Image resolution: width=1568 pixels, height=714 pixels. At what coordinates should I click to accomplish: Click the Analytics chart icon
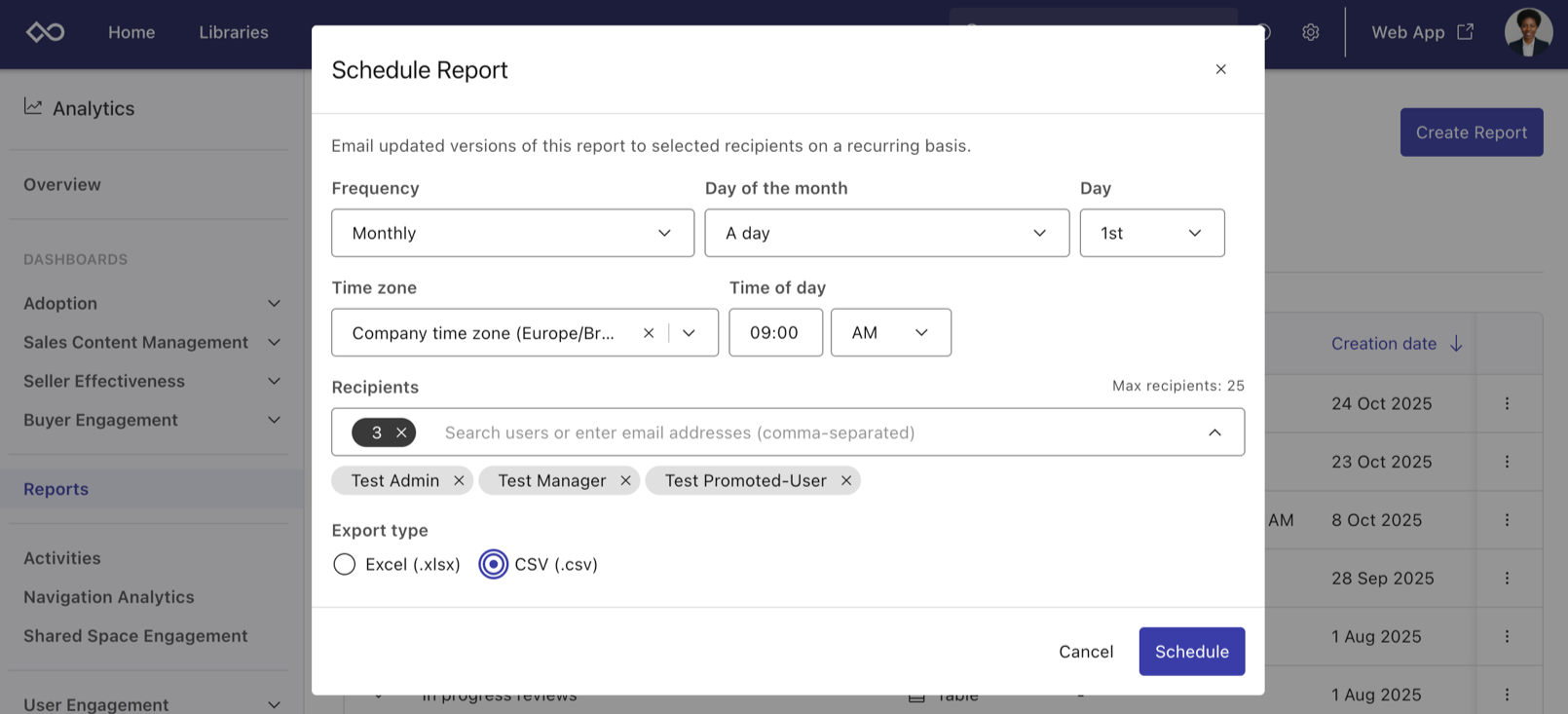(x=33, y=106)
